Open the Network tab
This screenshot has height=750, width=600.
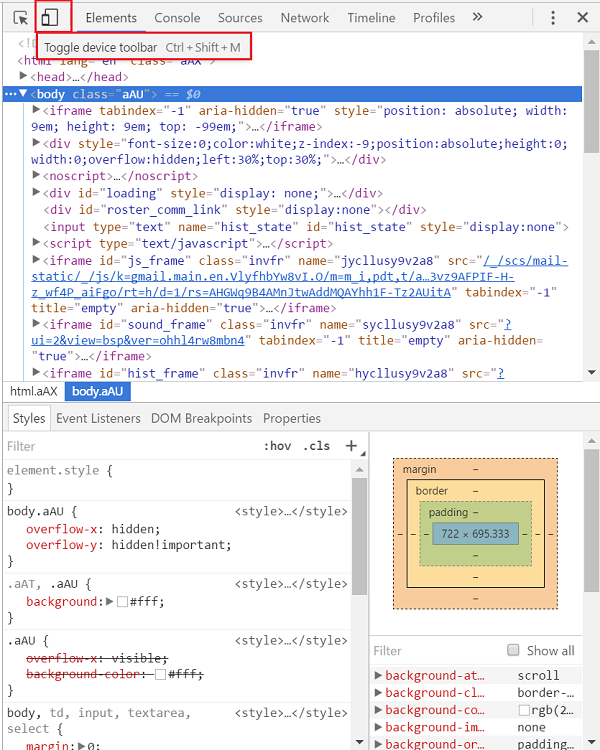(305, 18)
